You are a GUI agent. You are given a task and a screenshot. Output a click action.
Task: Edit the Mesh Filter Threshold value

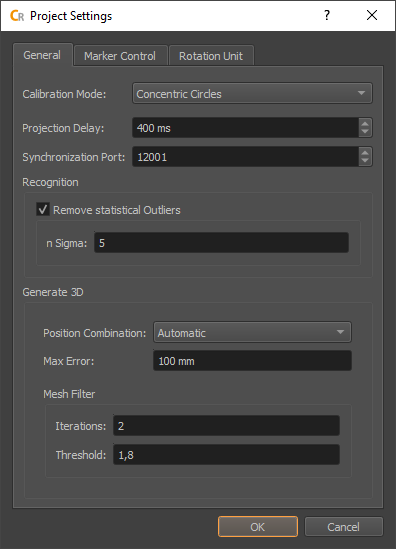click(226, 455)
